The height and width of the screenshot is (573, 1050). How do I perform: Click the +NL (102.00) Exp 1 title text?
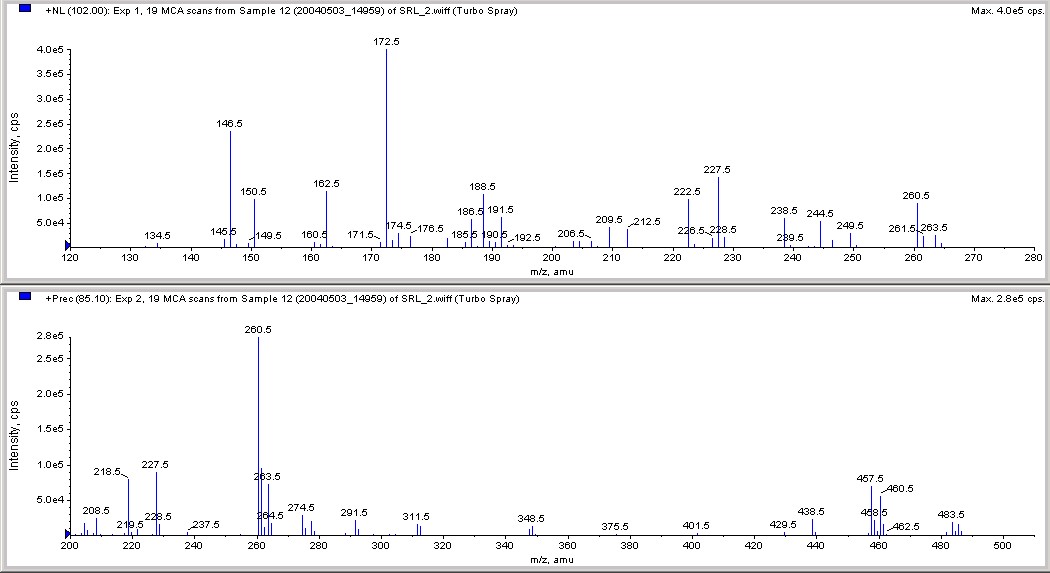click(x=281, y=11)
